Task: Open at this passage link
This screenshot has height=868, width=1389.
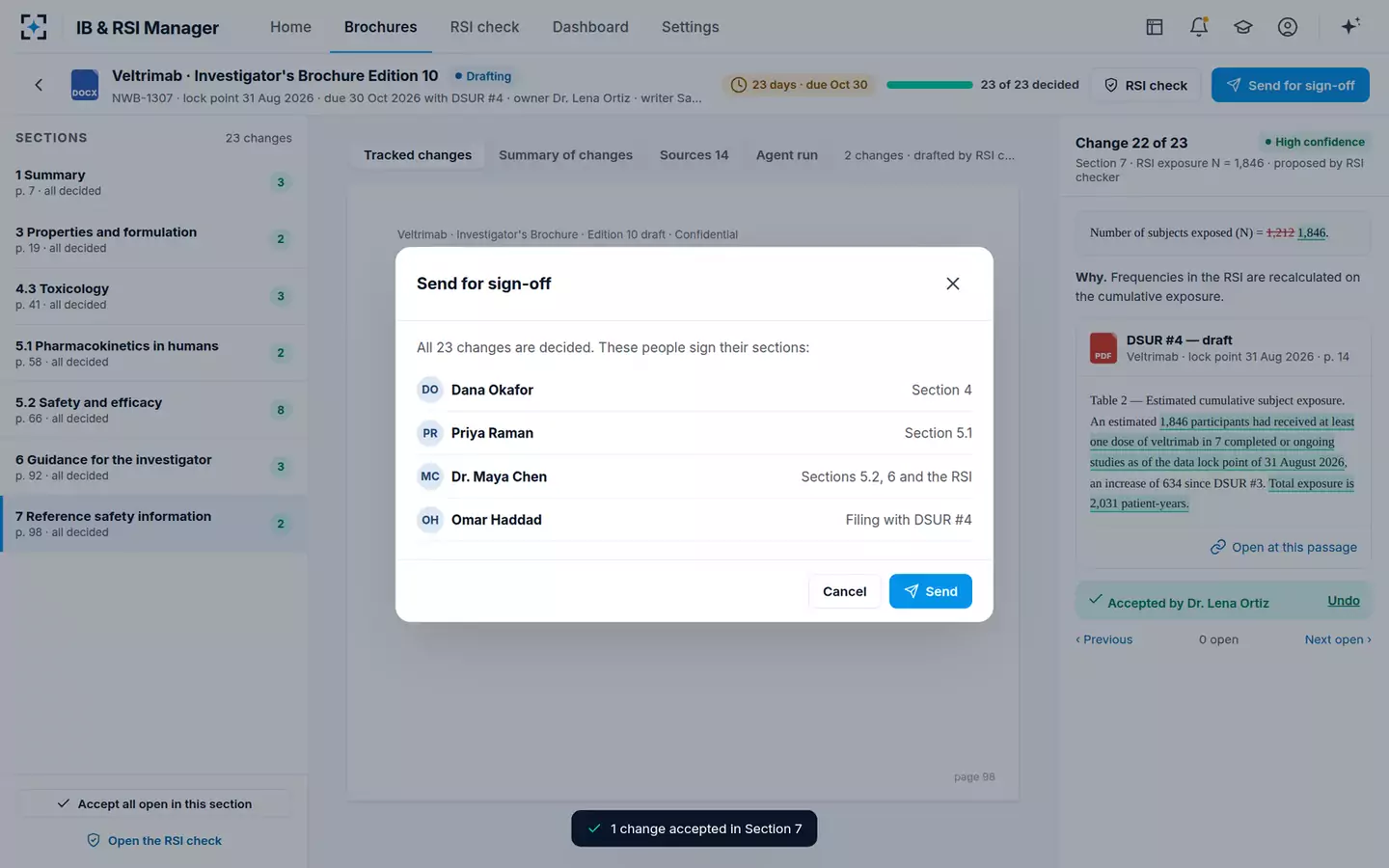Action: click(x=1284, y=547)
